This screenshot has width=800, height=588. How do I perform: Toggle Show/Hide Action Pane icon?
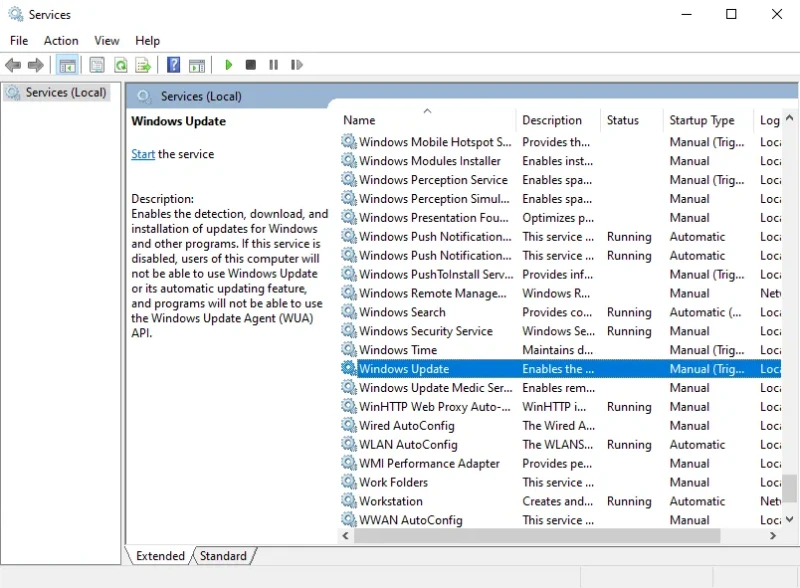197,65
